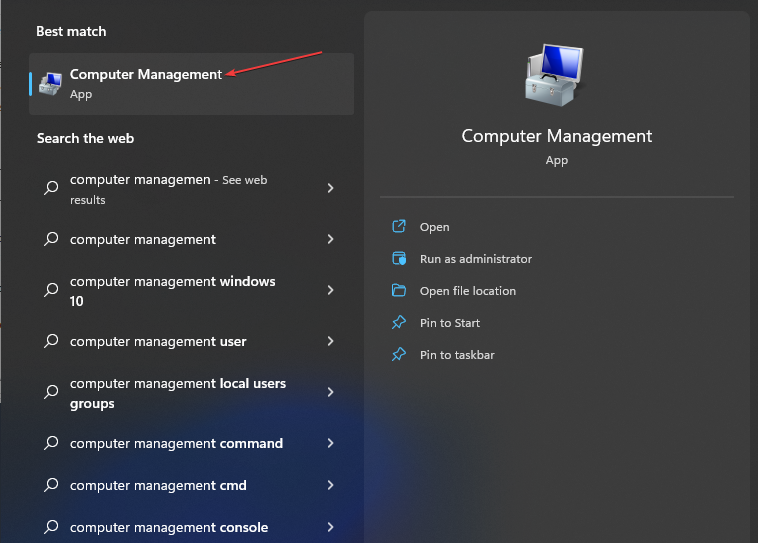Viewport: 758px width, 543px height.
Task: Expand chevron for 'computer management cmd'
Action: pos(331,485)
